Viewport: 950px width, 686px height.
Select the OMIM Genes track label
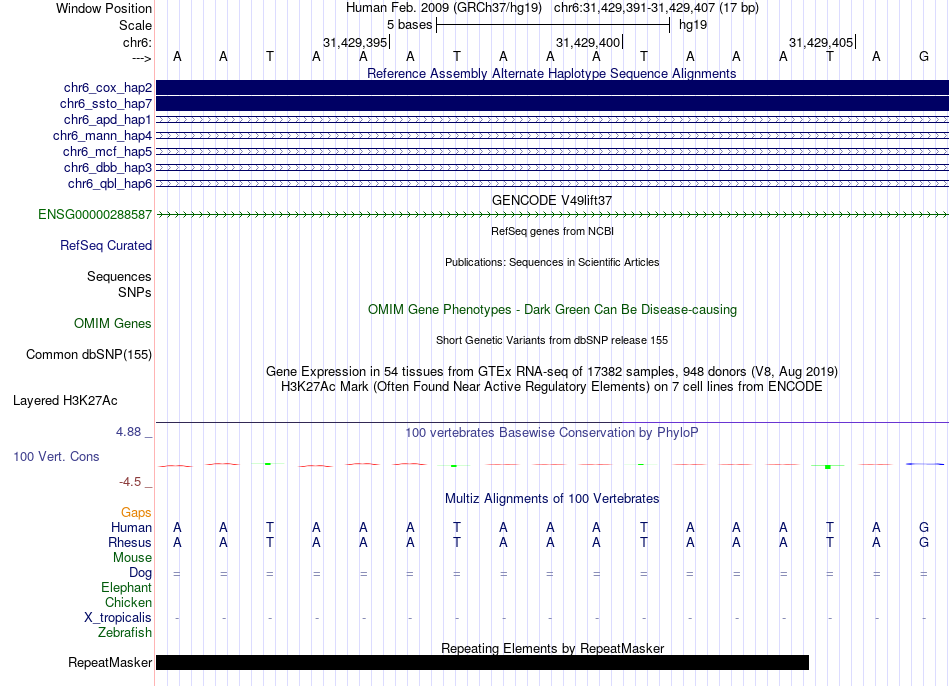point(113,324)
